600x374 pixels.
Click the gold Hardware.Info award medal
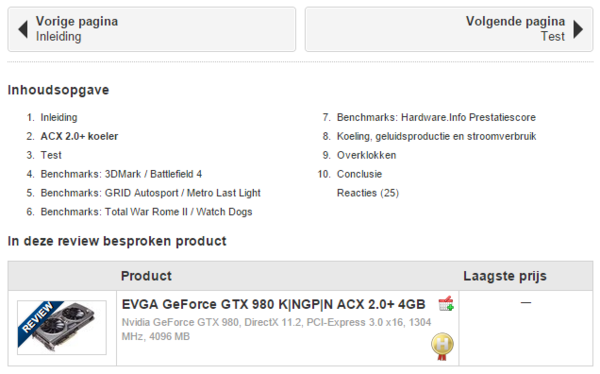(442, 346)
